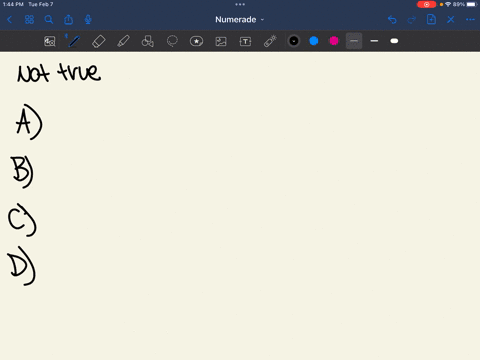Select the Image insert tool
This screenshot has height=360, width=480.
(221, 41)
